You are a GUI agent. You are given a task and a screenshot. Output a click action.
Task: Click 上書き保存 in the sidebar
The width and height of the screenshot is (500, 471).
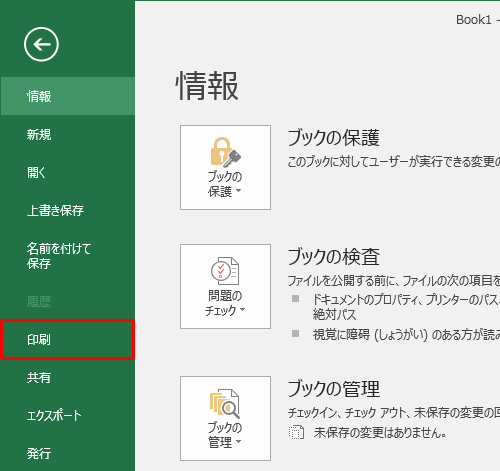coord(67,210)
